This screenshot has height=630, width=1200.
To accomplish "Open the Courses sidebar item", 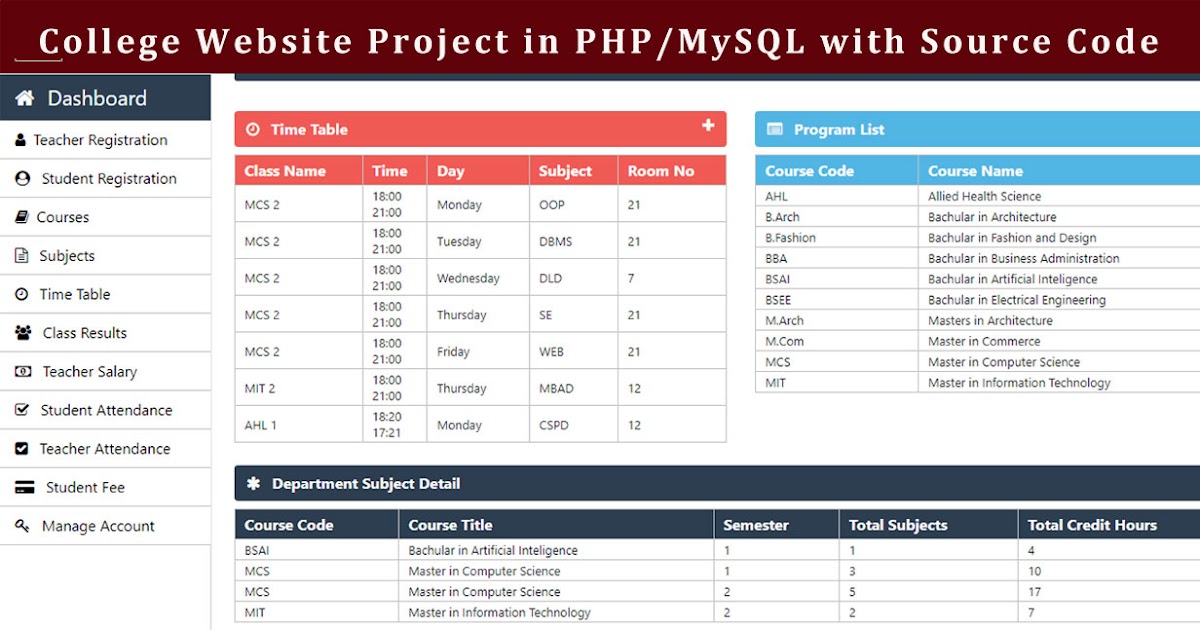I will [105, 217].
